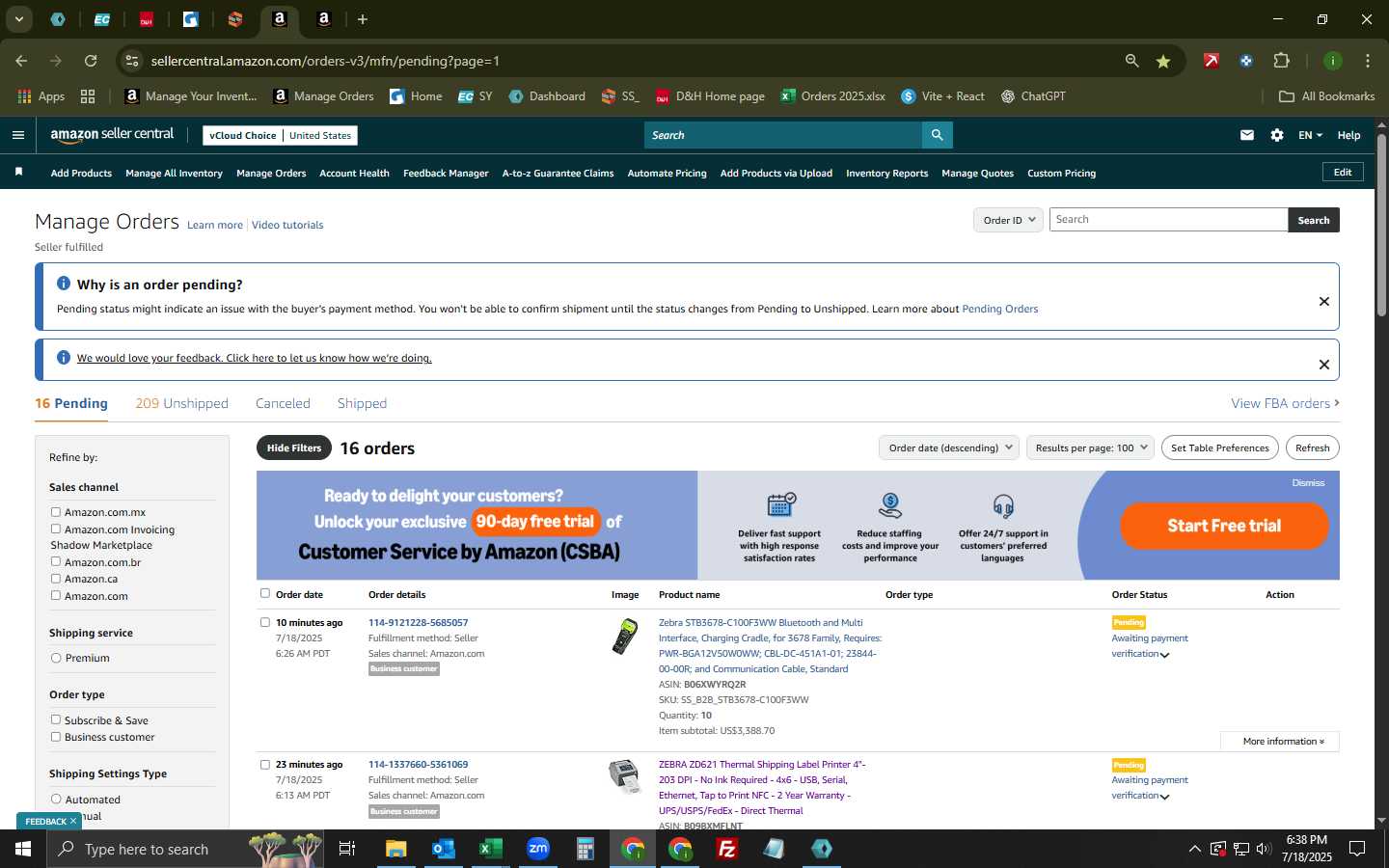This screenshot has height=868, width=1389.
Task: Click the page vertical scrollbar
Action: point(1381,227)
